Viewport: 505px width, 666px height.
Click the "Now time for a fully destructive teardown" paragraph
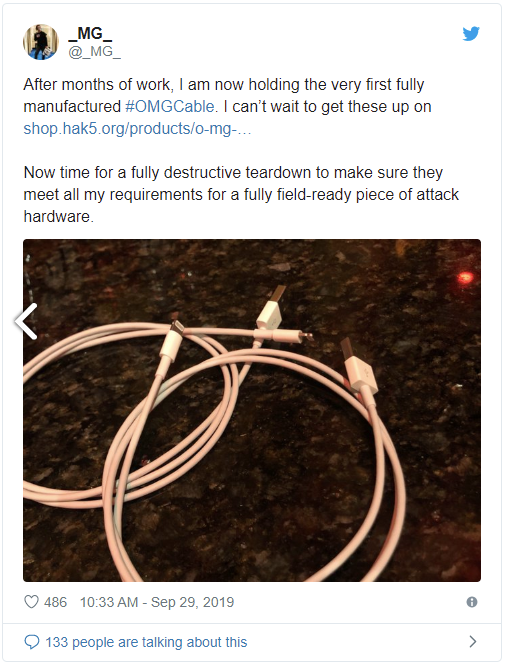coord(241,195)
